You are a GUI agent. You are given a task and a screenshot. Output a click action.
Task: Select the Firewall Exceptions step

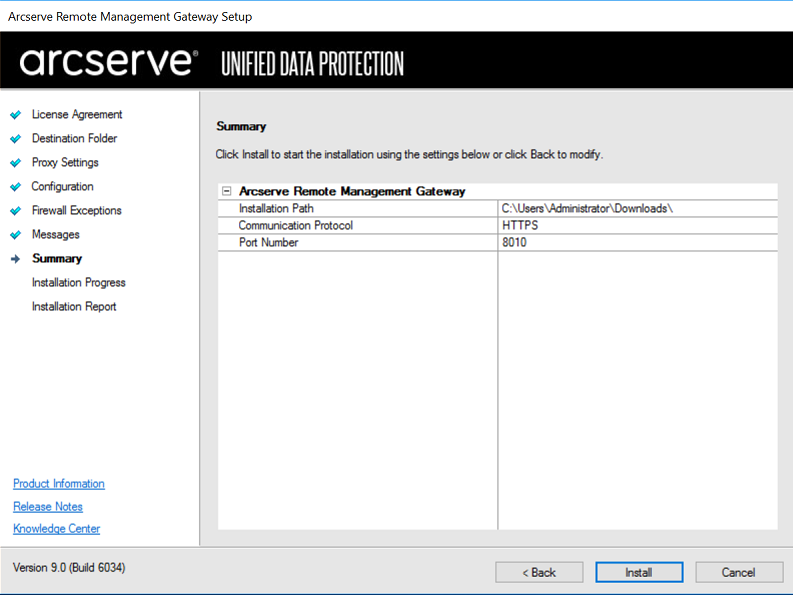[77, 210]
